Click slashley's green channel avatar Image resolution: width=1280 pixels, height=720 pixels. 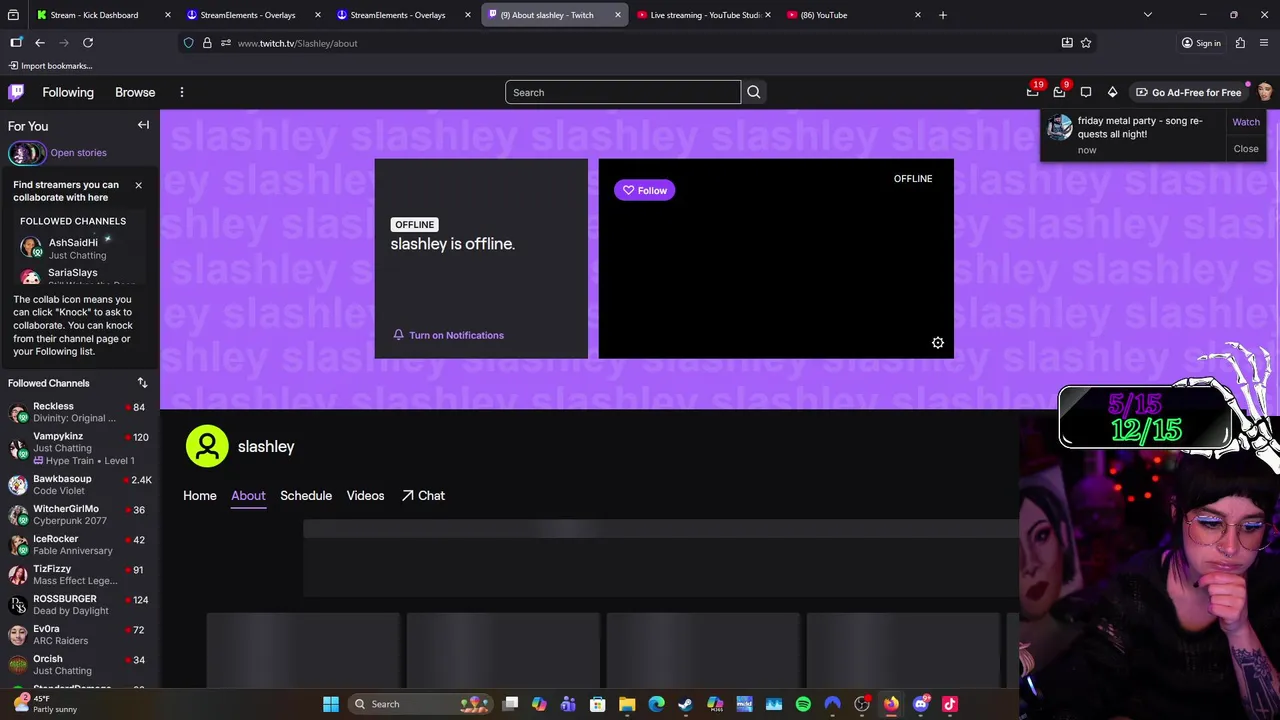coord(207,446)
